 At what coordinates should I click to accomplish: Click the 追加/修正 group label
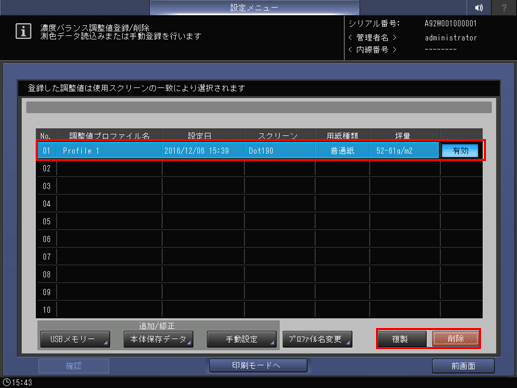click(x=157, y=326)
